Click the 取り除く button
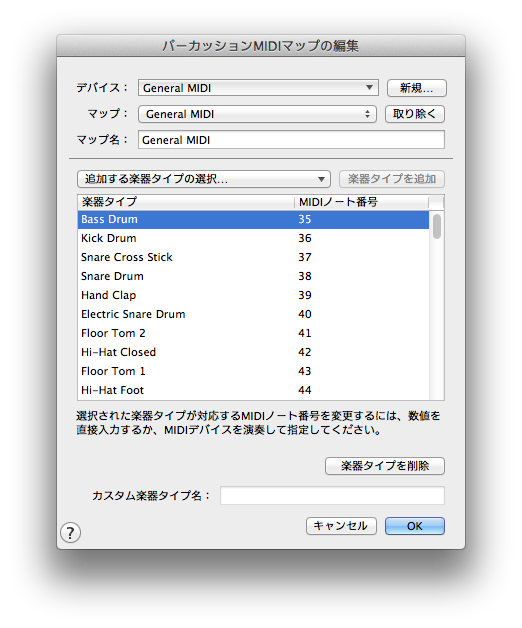The image size is (522, 628). pos(415,114)
